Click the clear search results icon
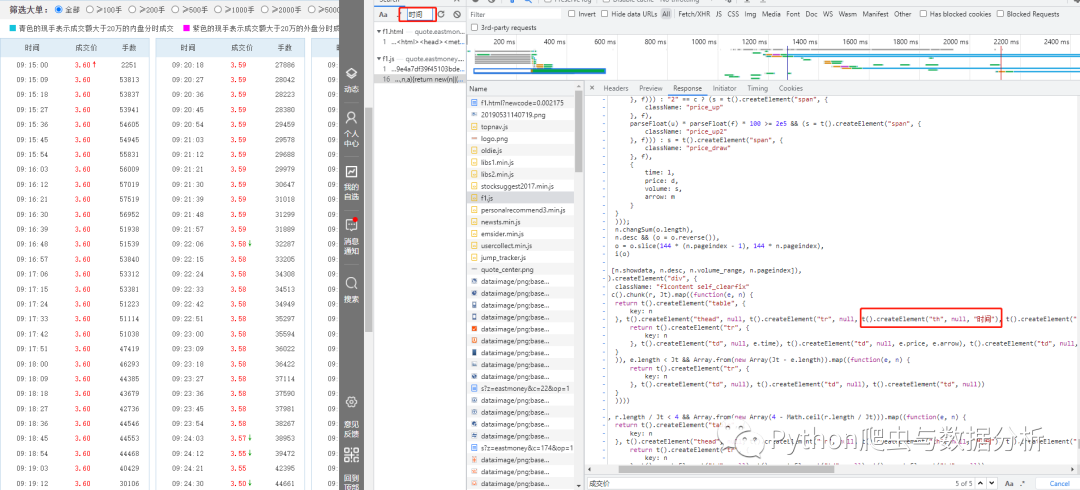The height and width of the screenshot is (490, 1080). [x=457, y=14]
